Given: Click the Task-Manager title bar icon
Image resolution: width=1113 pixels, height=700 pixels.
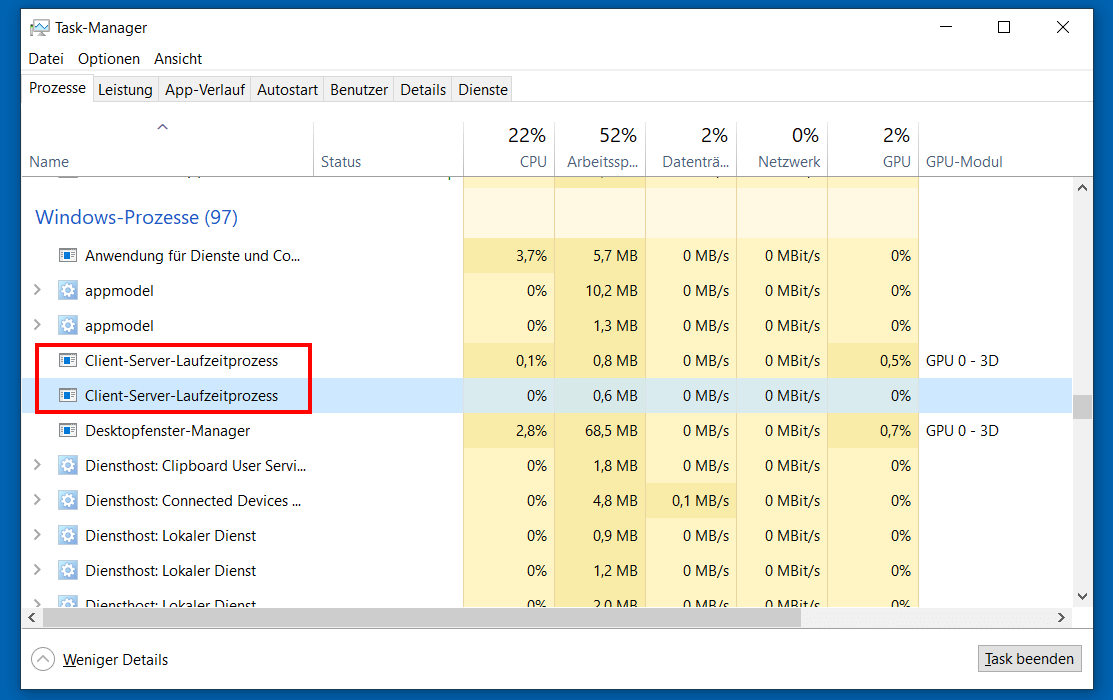Looking at the screenshot, I should (40, 28).
